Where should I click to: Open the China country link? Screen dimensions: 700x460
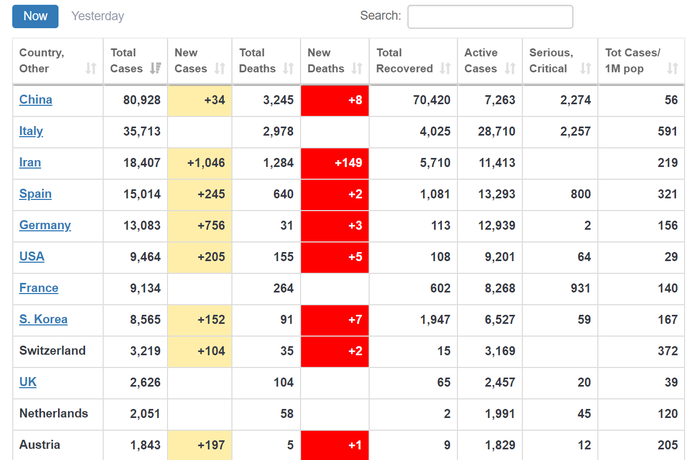click(36, 100)
